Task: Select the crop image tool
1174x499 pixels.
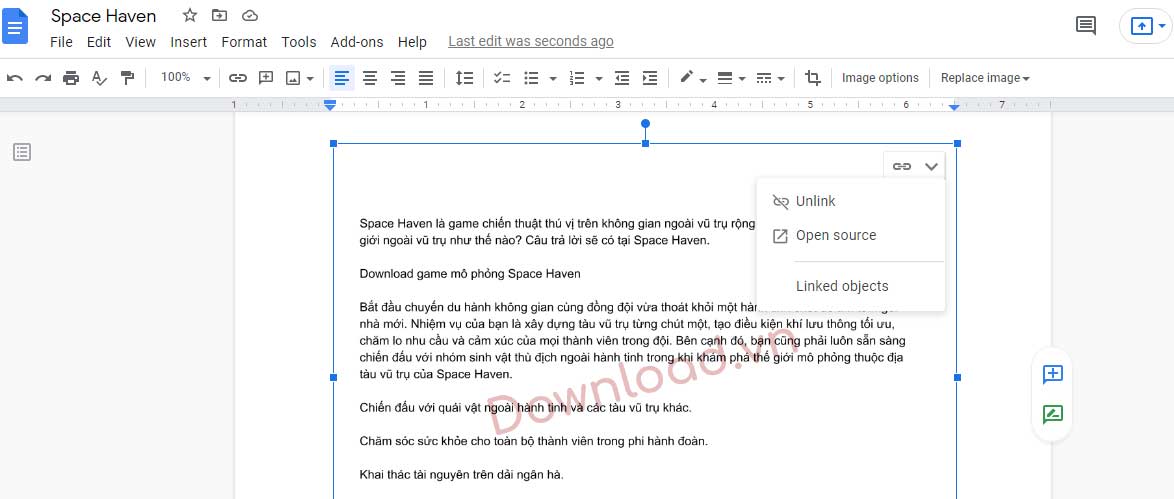Action: point(812,78)
